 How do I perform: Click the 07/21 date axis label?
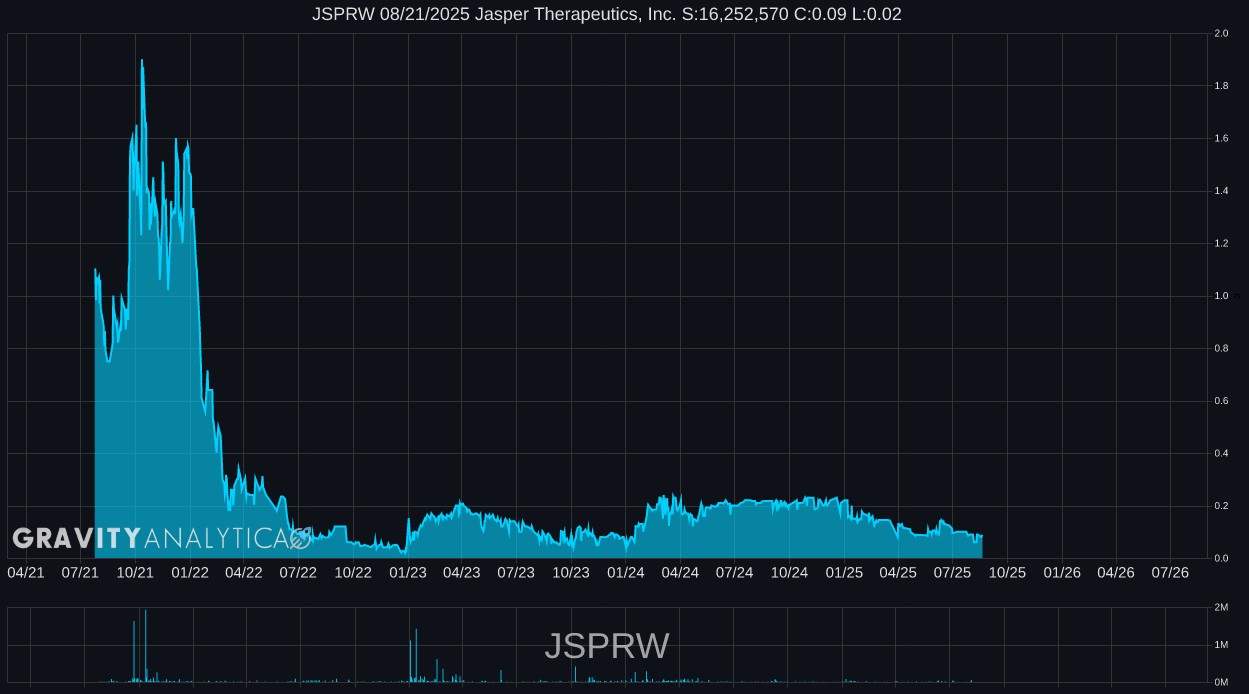click(80, 572)
